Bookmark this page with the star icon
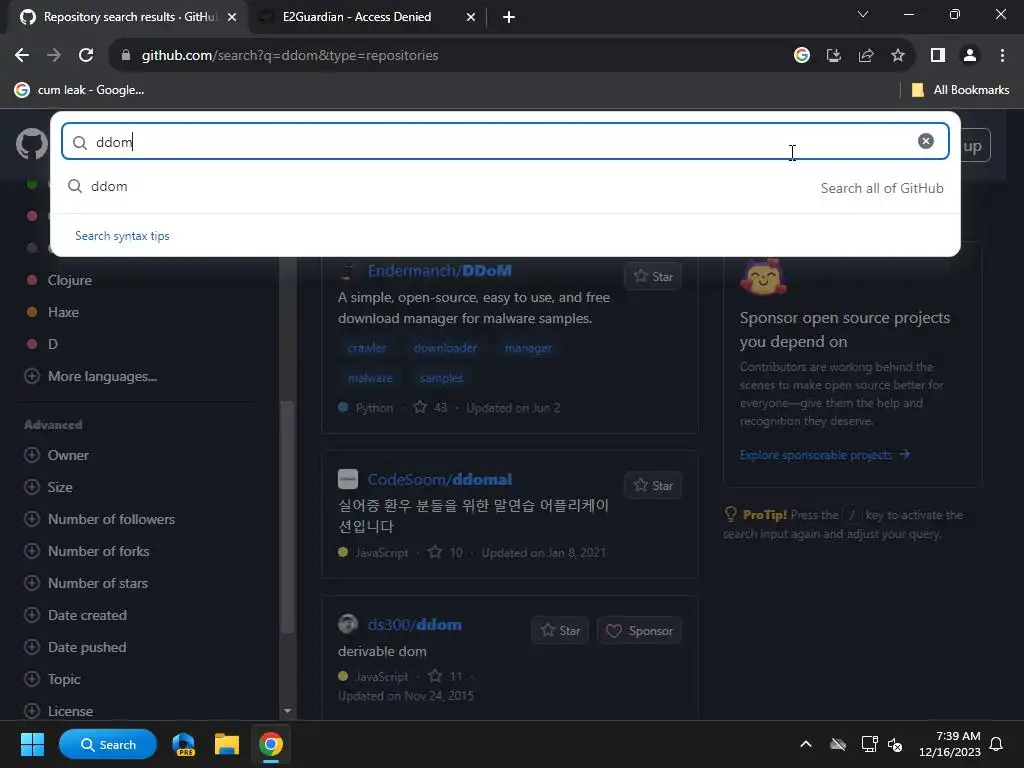The width and height of the screenshot is (1024, 768). tap(898, 56)
